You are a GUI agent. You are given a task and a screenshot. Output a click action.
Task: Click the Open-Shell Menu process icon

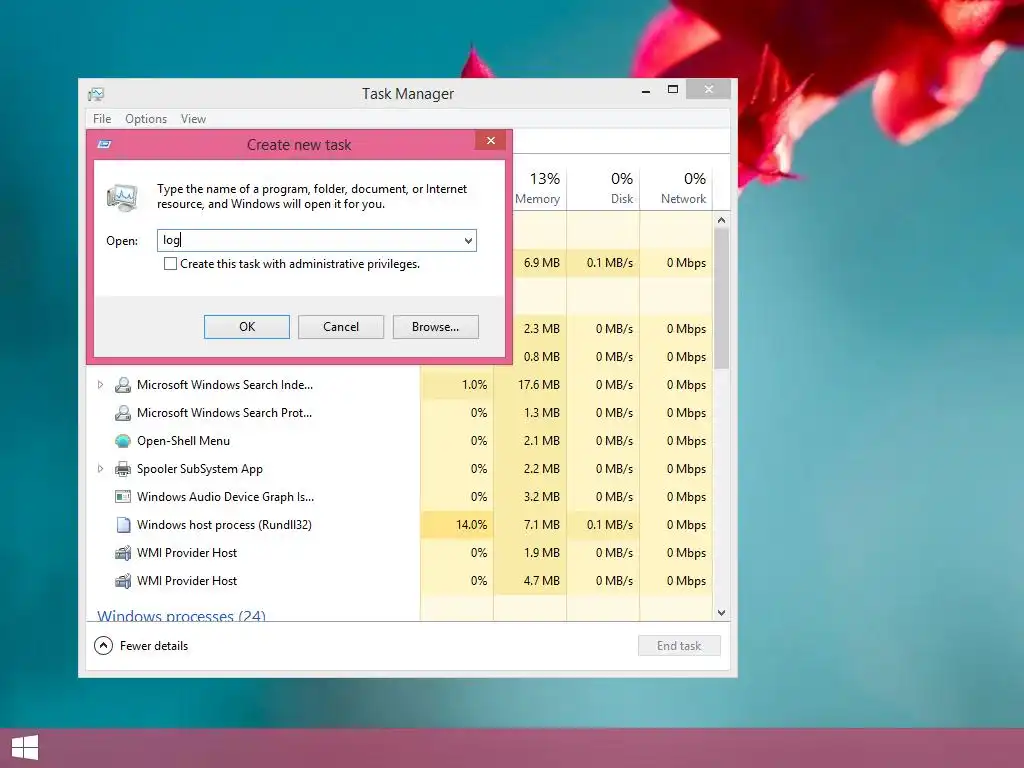[123, 441]
